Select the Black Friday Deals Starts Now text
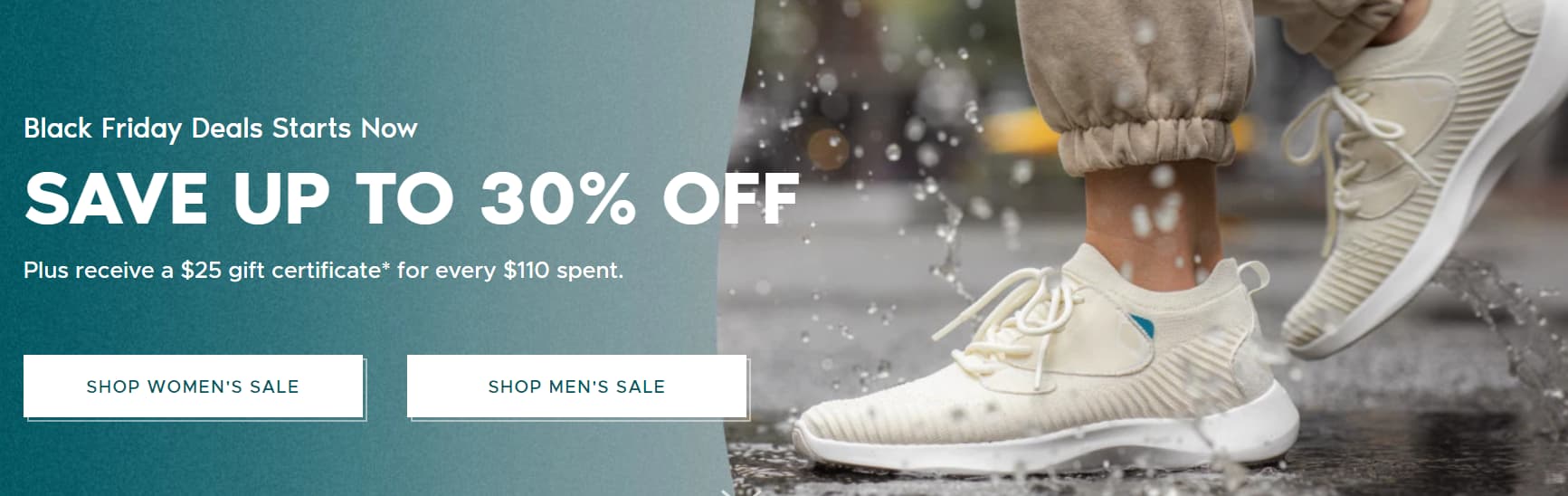This screenshot has width=1568, height=496. pos(221,129)
